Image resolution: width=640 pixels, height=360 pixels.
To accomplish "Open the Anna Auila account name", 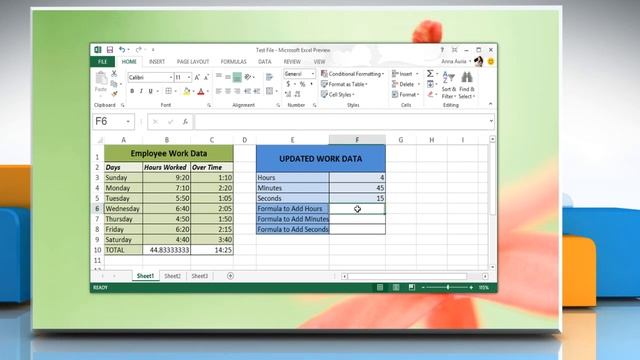I will [453, 61].
